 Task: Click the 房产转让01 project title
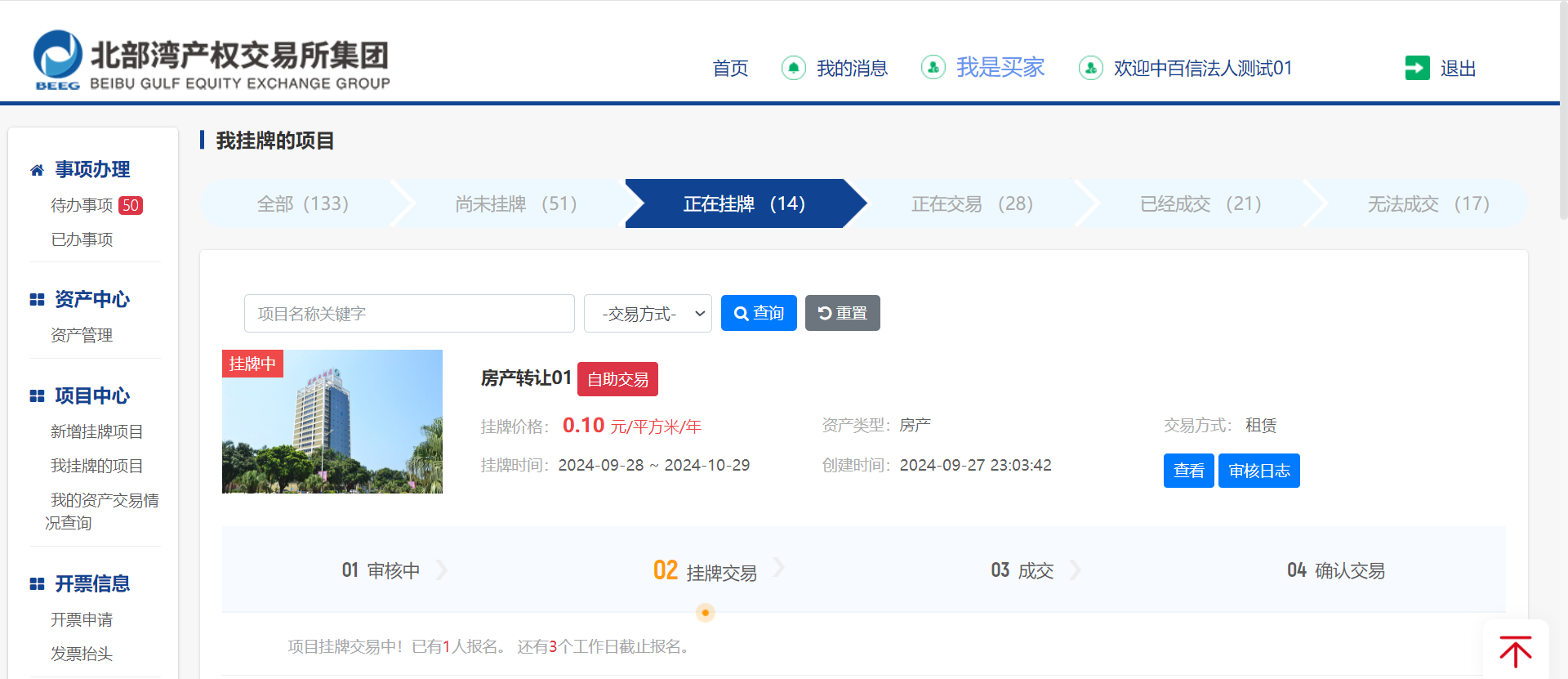coord(526,377)
